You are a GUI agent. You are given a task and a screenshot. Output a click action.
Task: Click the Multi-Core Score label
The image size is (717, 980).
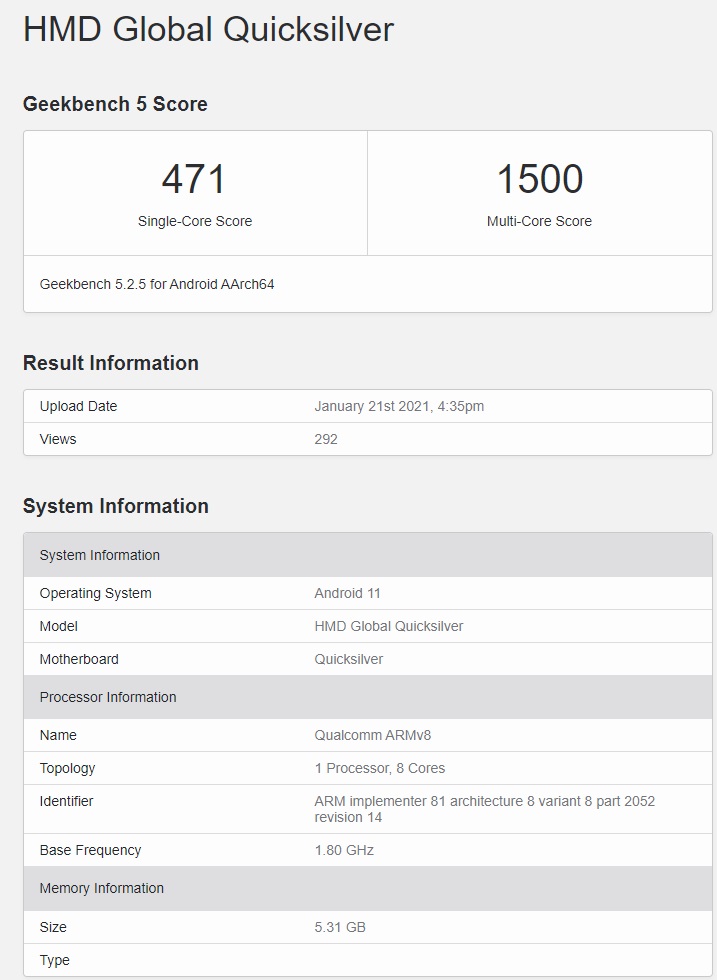(539, 221)
